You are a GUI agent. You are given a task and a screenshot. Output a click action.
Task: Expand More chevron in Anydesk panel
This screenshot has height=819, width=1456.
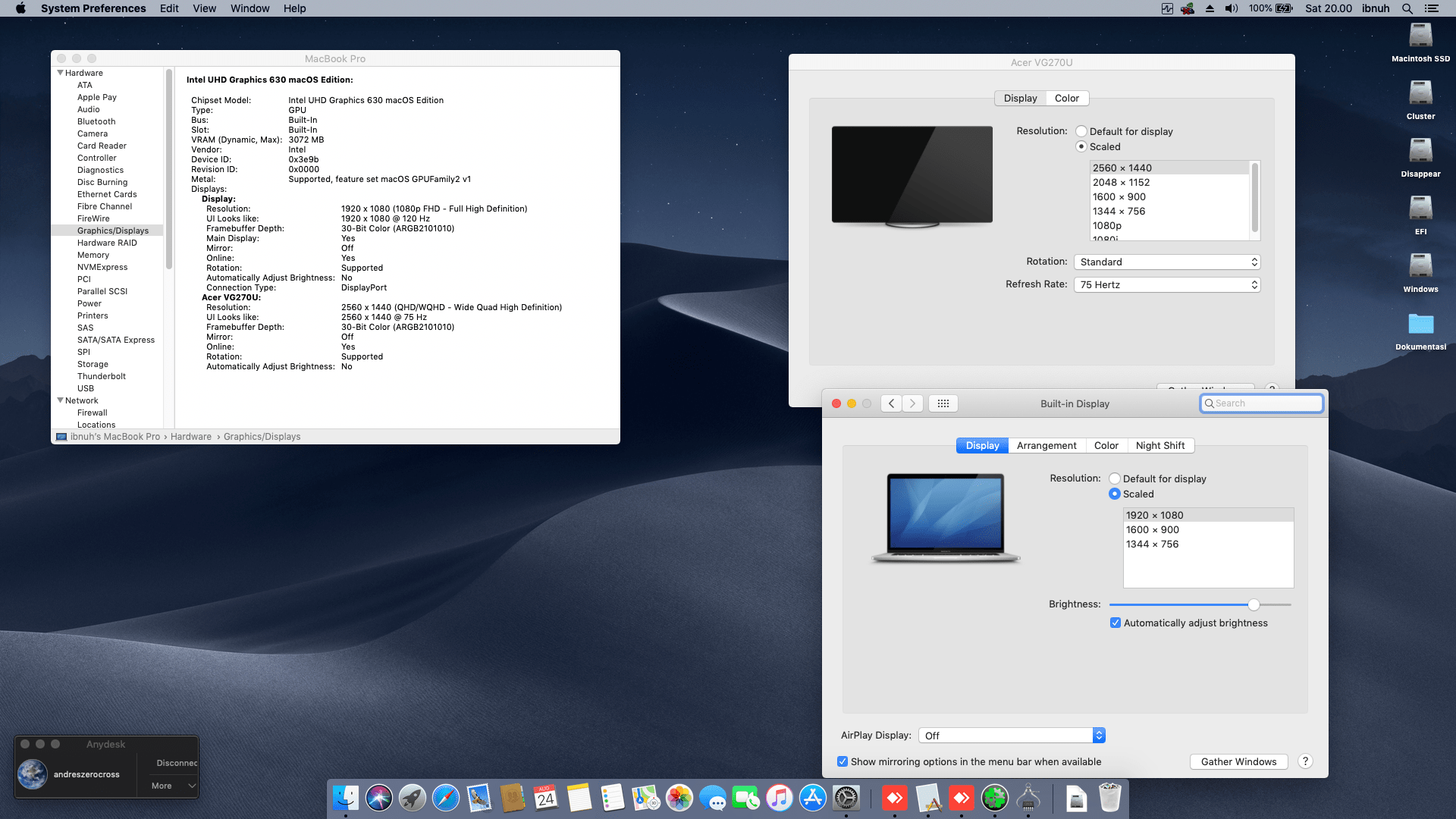pyautogui.click(x=192, y=786)
